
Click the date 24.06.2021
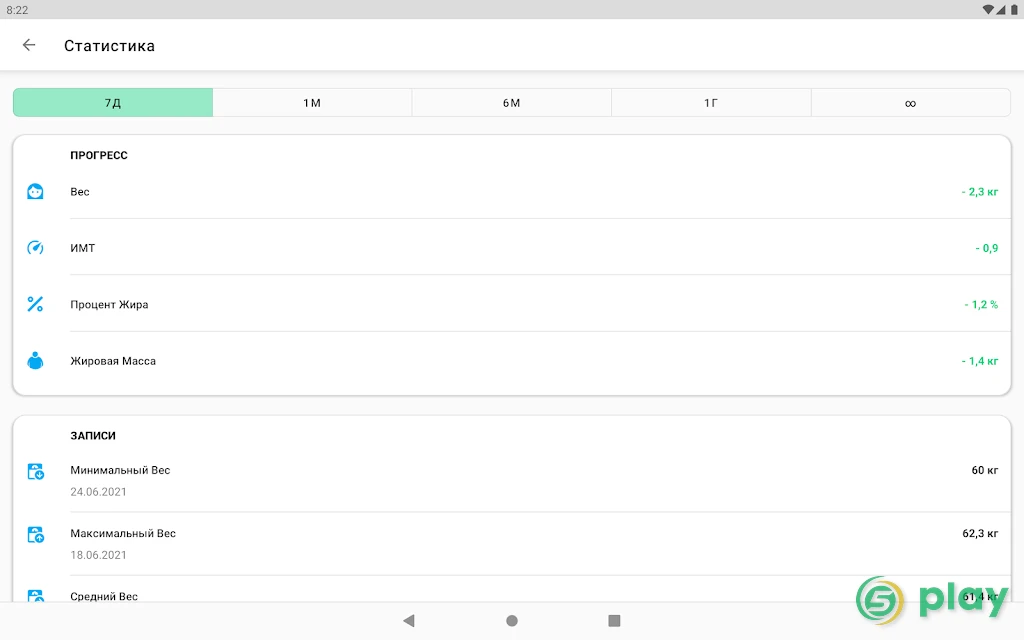coord(99,492)
